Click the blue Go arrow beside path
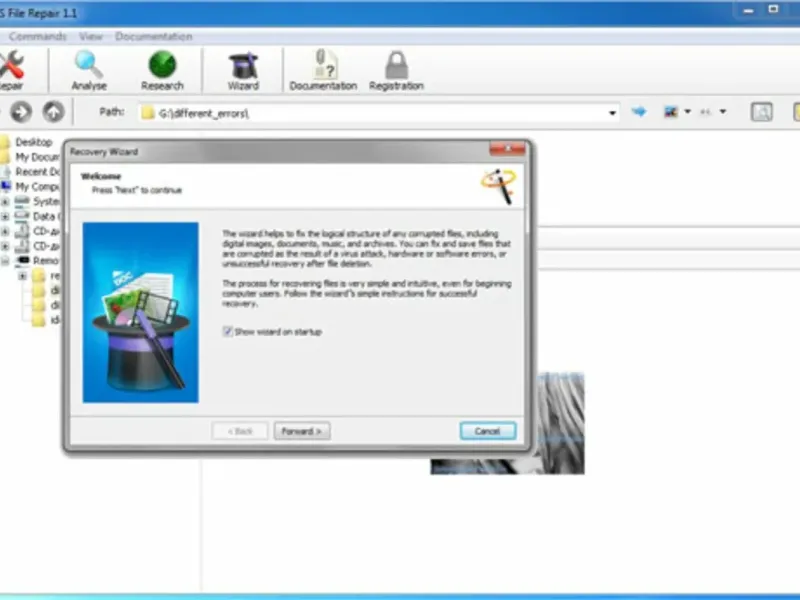This screenshot has height=600, width=800. [639, 111]
